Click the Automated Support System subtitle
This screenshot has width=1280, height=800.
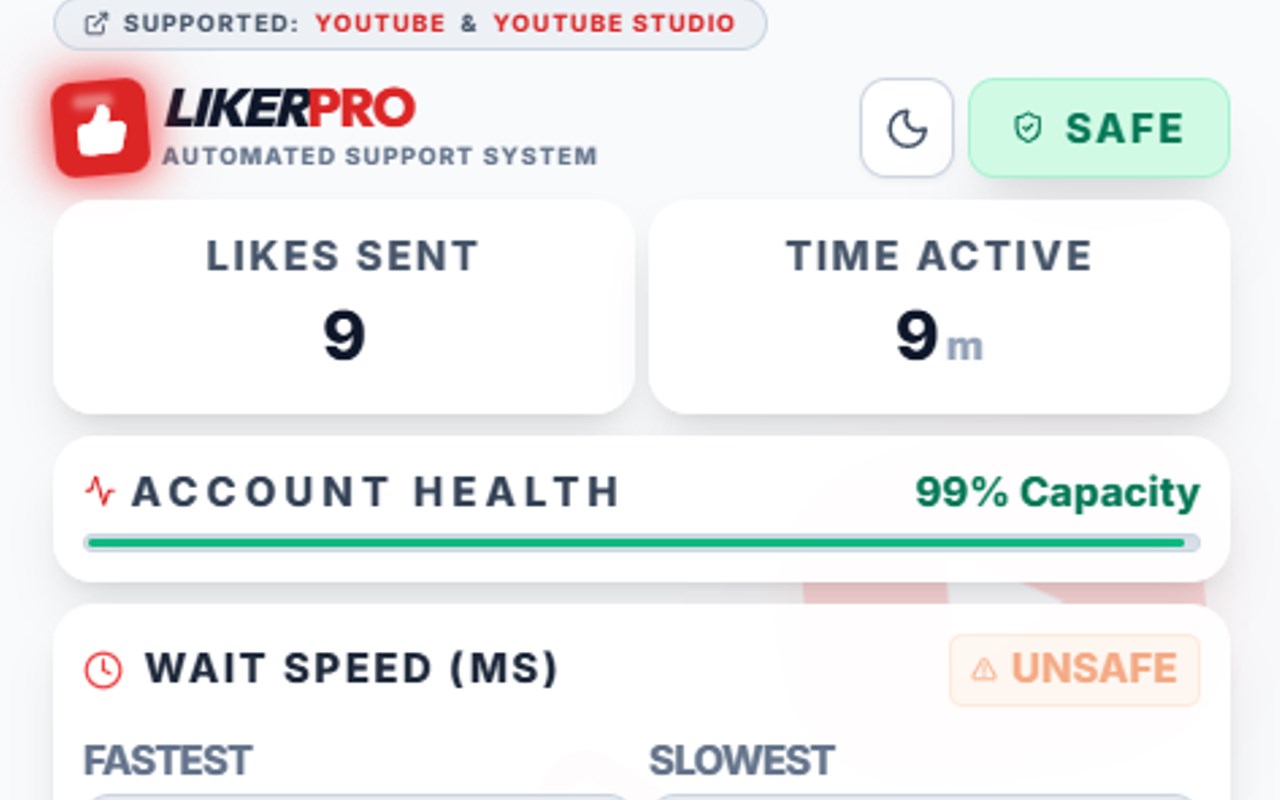(x=380, y=157)
